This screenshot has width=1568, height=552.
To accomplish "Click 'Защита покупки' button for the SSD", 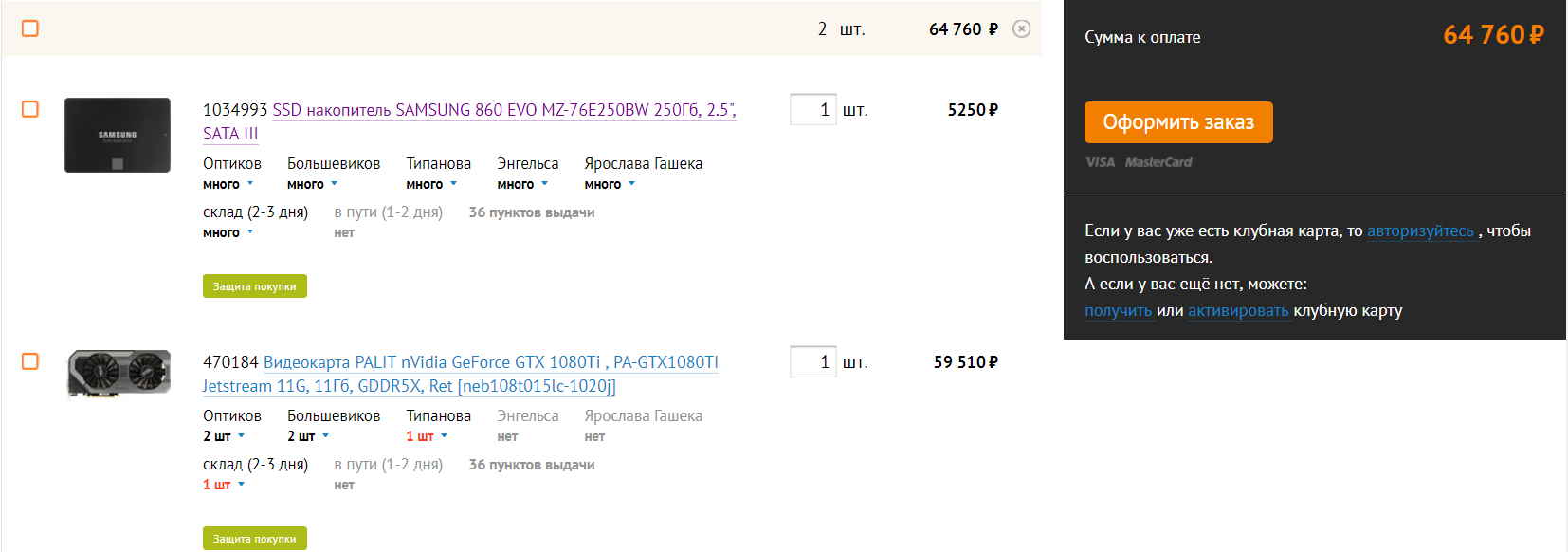I will coord(254,286).
